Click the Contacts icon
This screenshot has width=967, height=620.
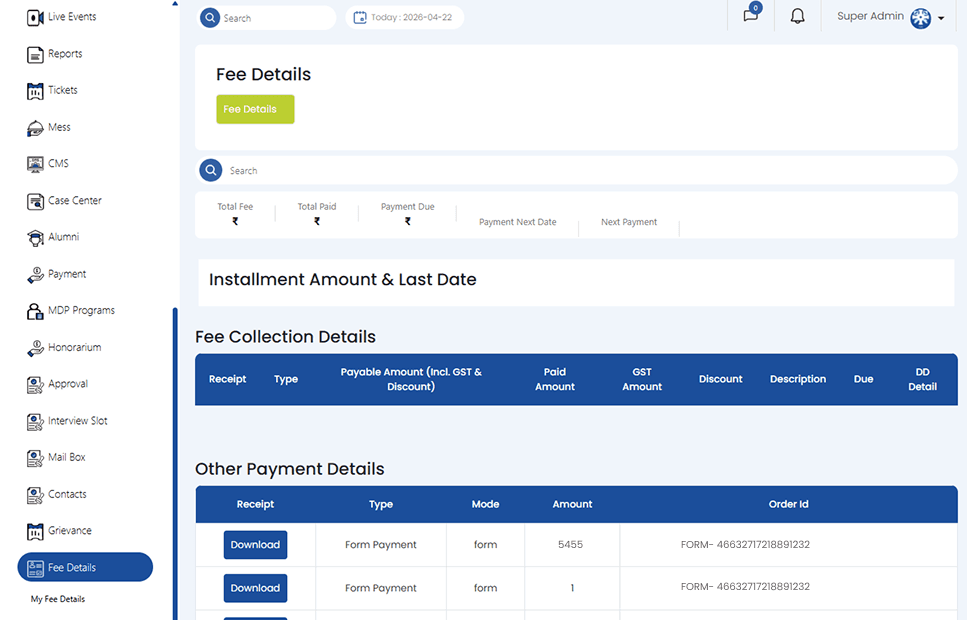(35, 495)
